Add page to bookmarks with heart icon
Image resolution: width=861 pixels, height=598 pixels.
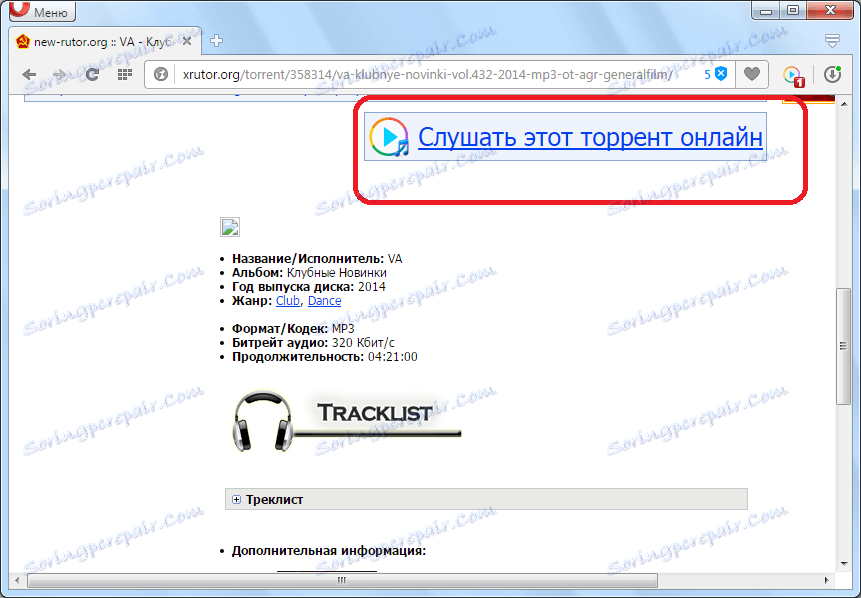(752, 74)
